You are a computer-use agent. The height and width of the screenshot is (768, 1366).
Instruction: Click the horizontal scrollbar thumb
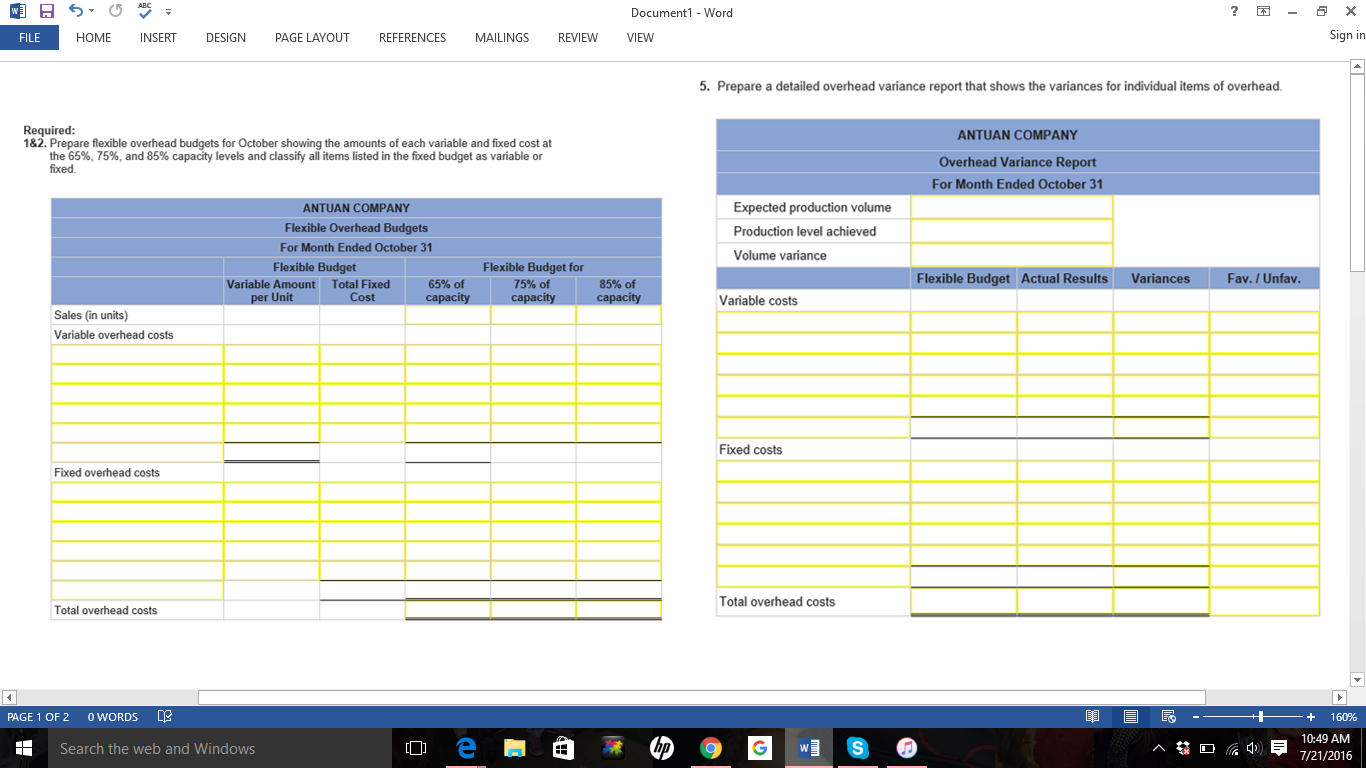click(x=702, y=696)
